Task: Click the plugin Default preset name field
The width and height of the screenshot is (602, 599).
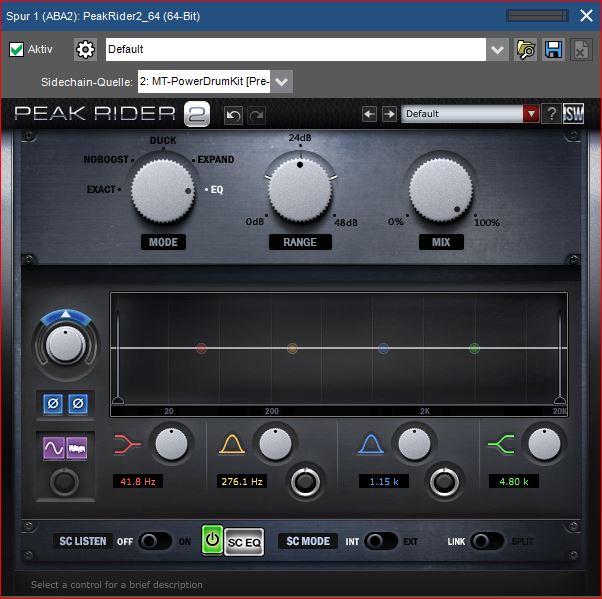Action: [462, 114]
